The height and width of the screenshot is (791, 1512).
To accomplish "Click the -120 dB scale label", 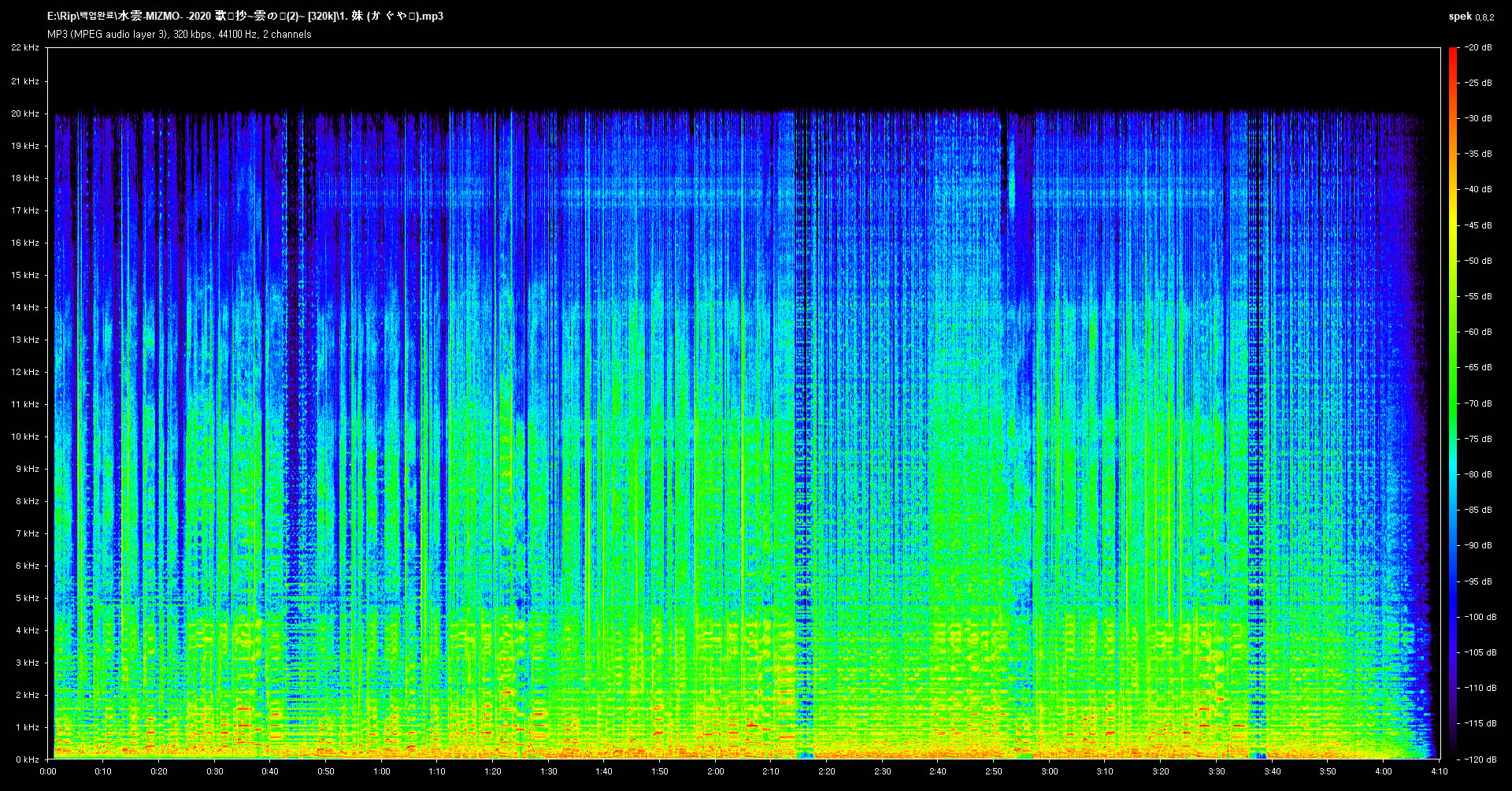I will tap(1480, 759).
